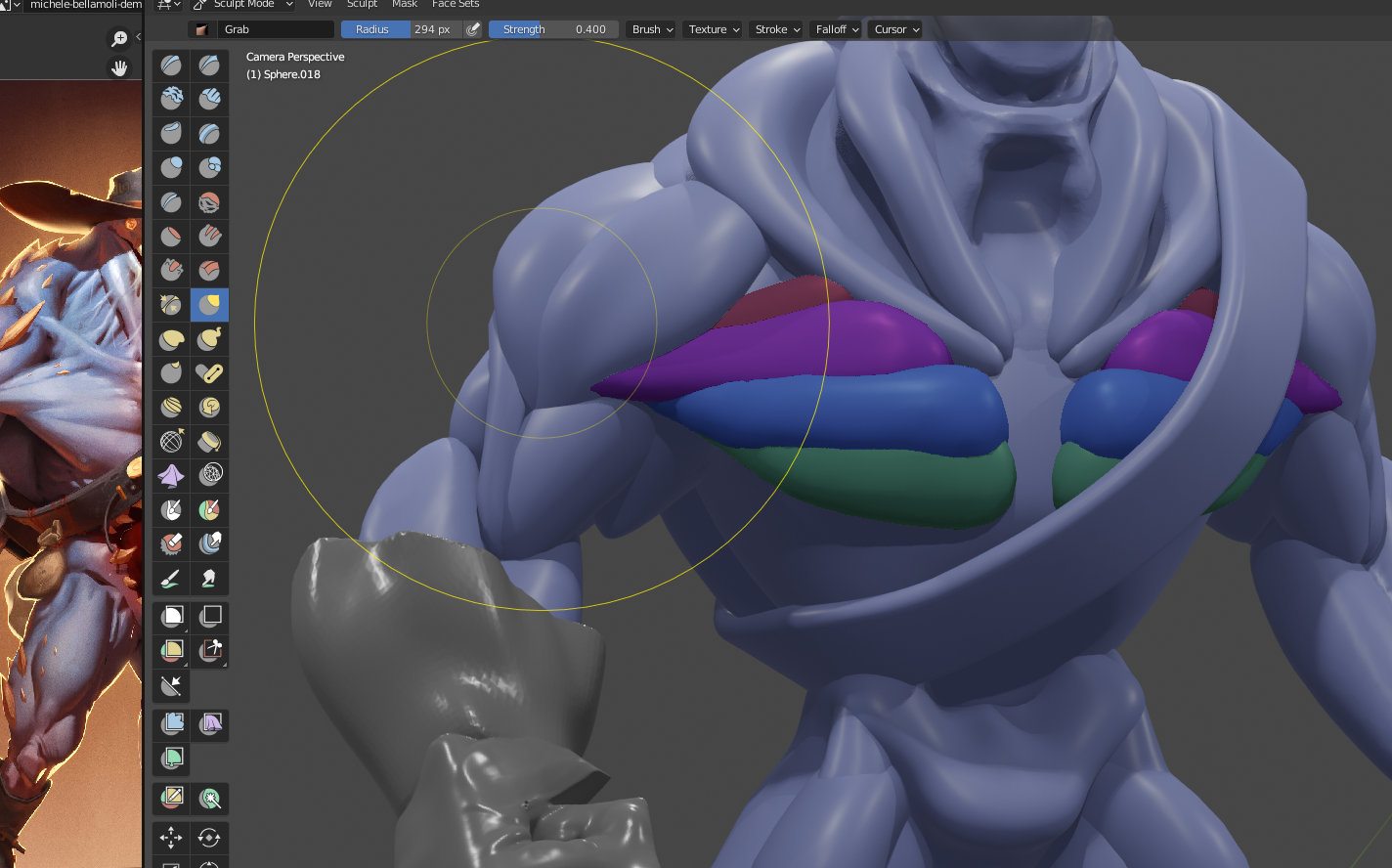The width and height of the screenshot is (1392, 868).
Task: Click the Grab brush name field
Action: (276, 29)
